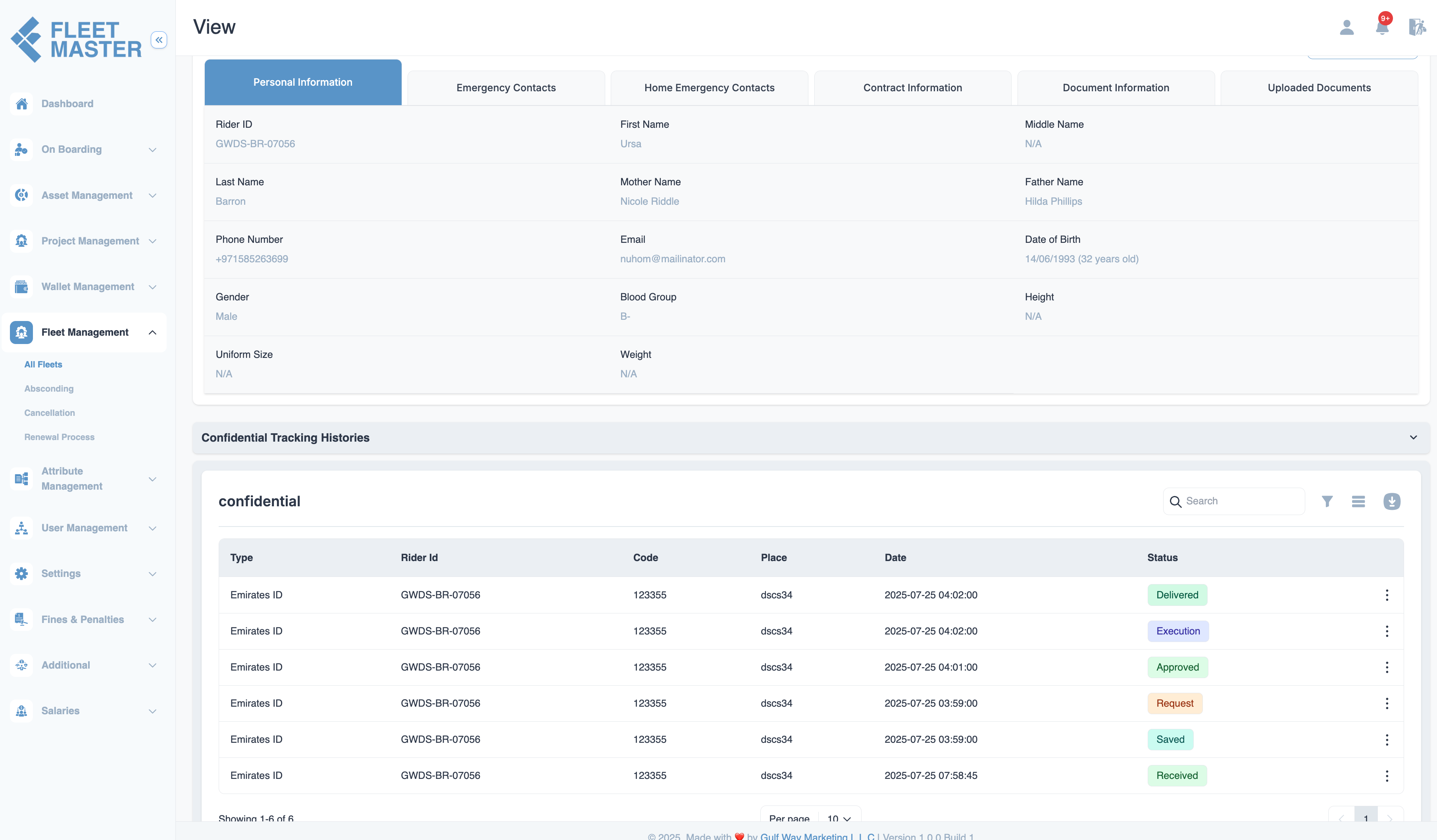Expand the Attribute Management chevron
Viewport: 1437px width, 840px height.
click(152, 479)
